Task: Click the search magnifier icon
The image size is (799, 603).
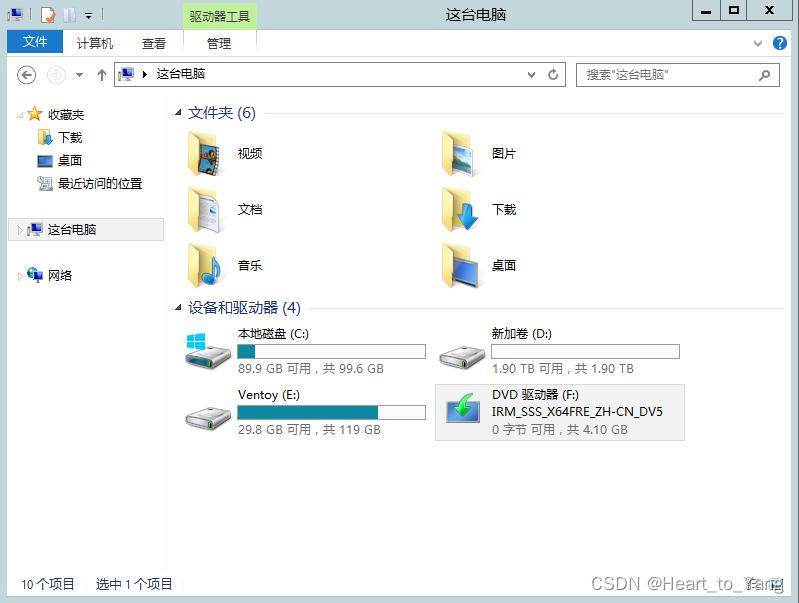Action: pyautogui.click(x=764, y=75)
